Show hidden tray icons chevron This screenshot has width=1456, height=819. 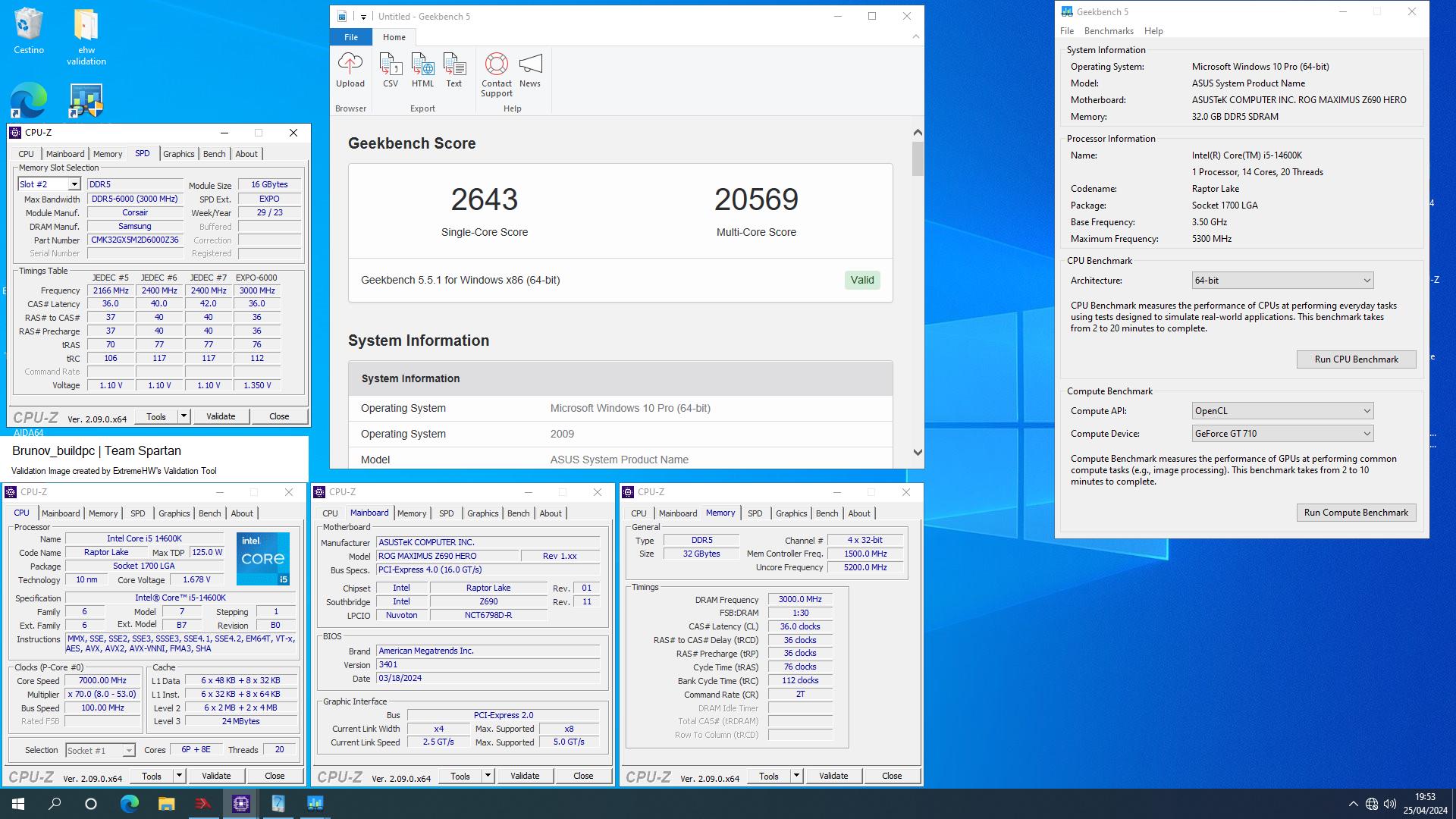point(1353,804)
